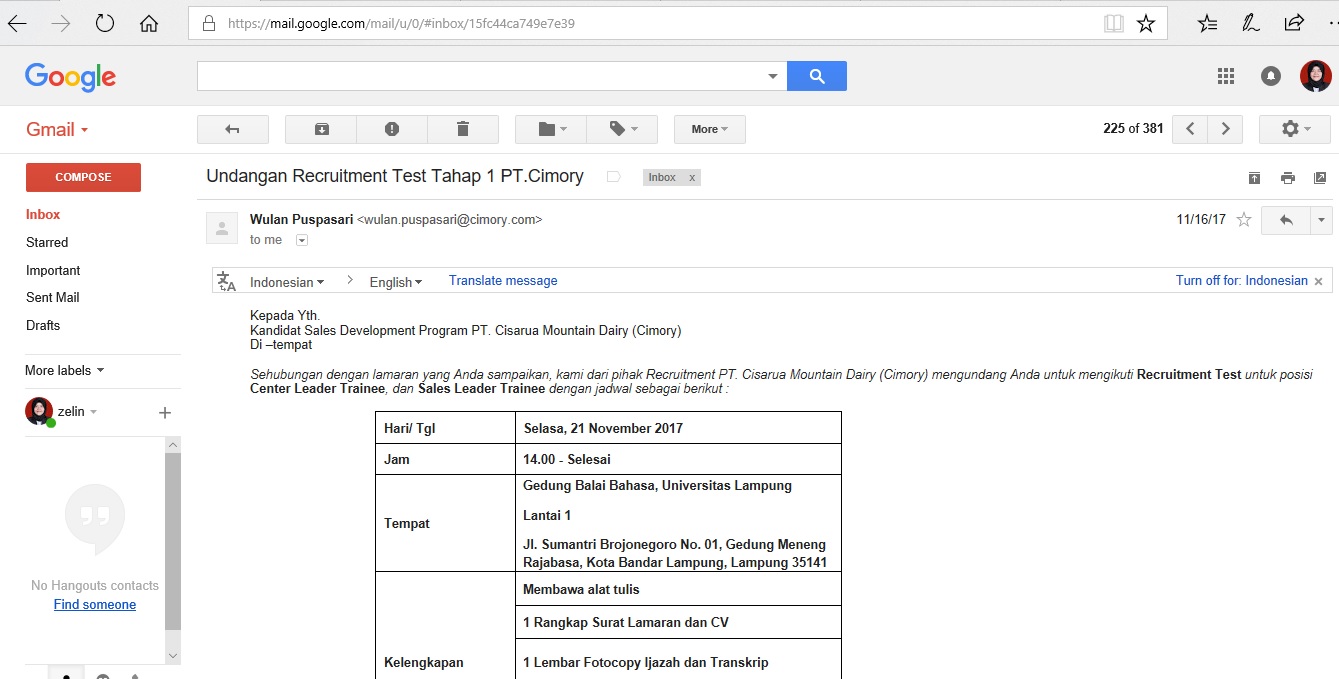1339x679 pixels.
Task: Open Google notifications bell
Action: [1271, 76]
